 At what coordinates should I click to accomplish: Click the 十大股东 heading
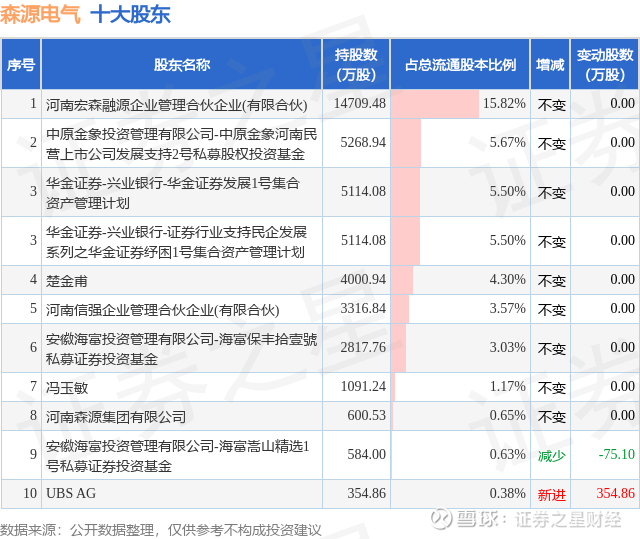130,14
